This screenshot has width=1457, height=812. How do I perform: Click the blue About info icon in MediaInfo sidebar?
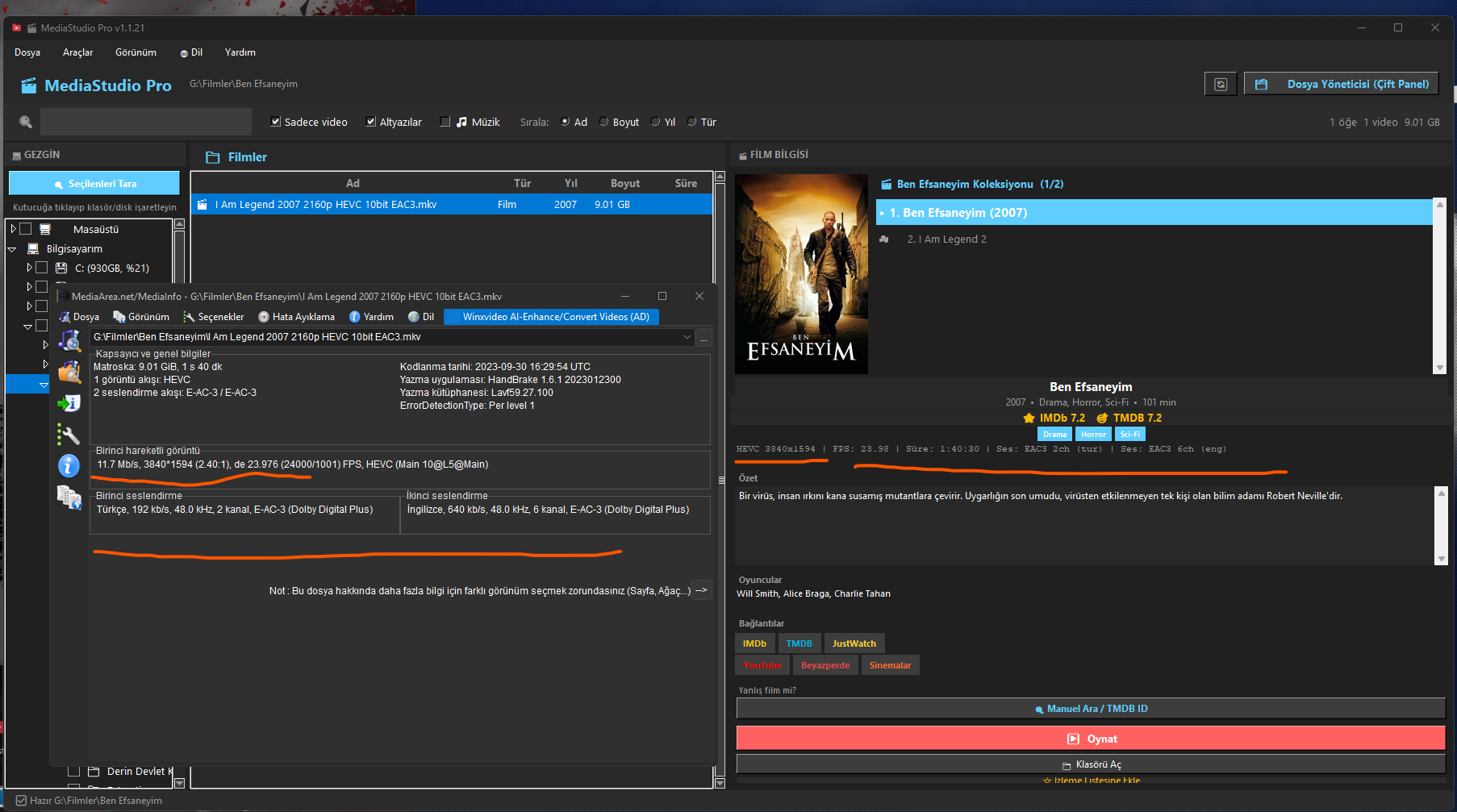[x=69, y=465]
